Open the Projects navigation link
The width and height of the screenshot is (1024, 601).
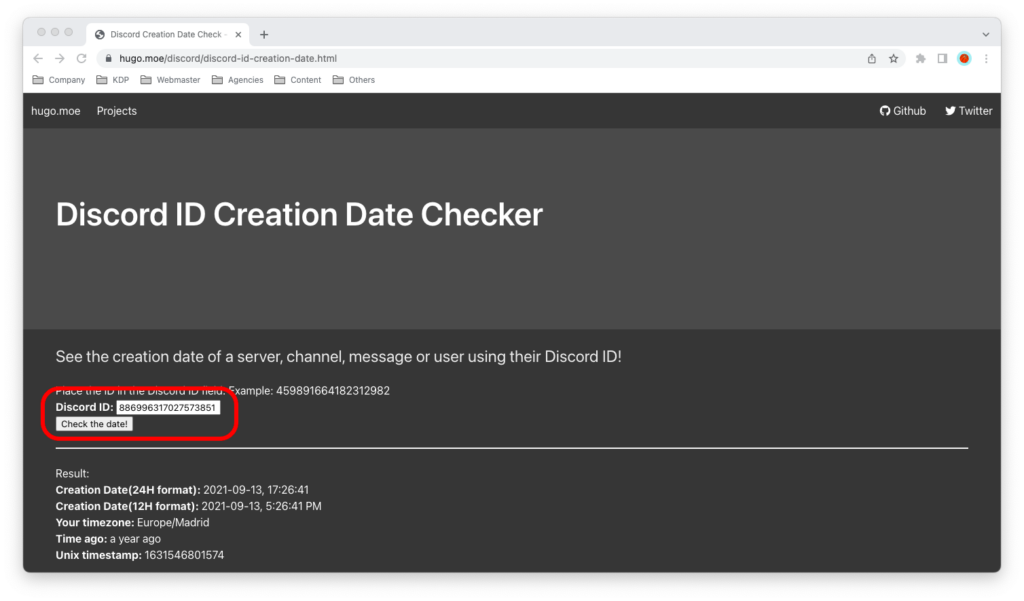pyautogui.click(x=117, y=111)
